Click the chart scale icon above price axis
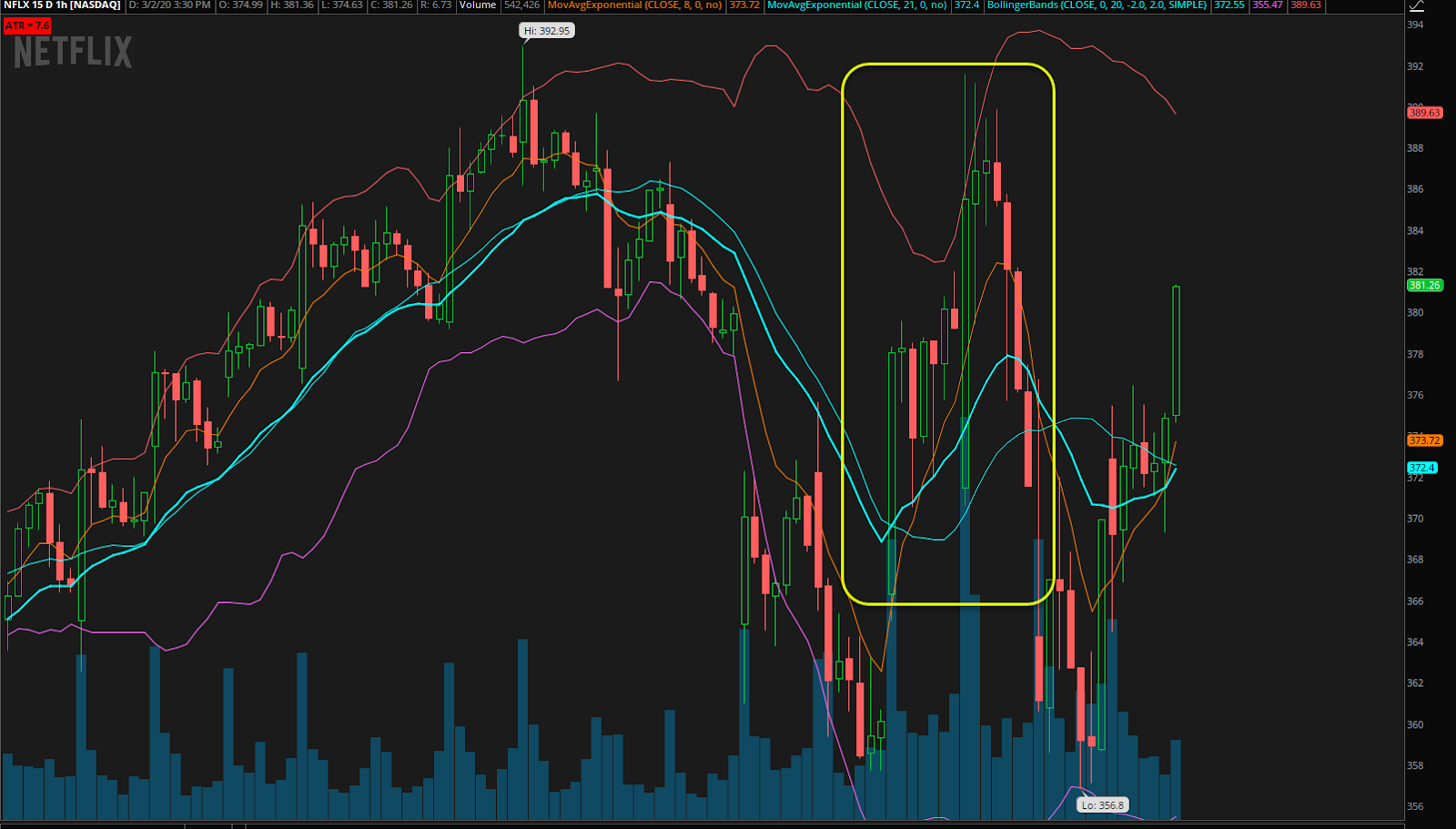The image size is (1456, 829). pos(1416,5)
